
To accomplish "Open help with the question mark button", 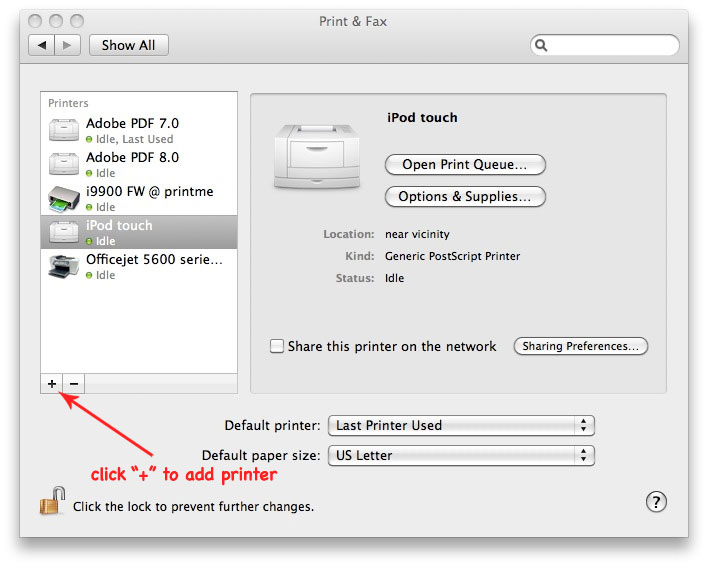I will pos(656,502).
